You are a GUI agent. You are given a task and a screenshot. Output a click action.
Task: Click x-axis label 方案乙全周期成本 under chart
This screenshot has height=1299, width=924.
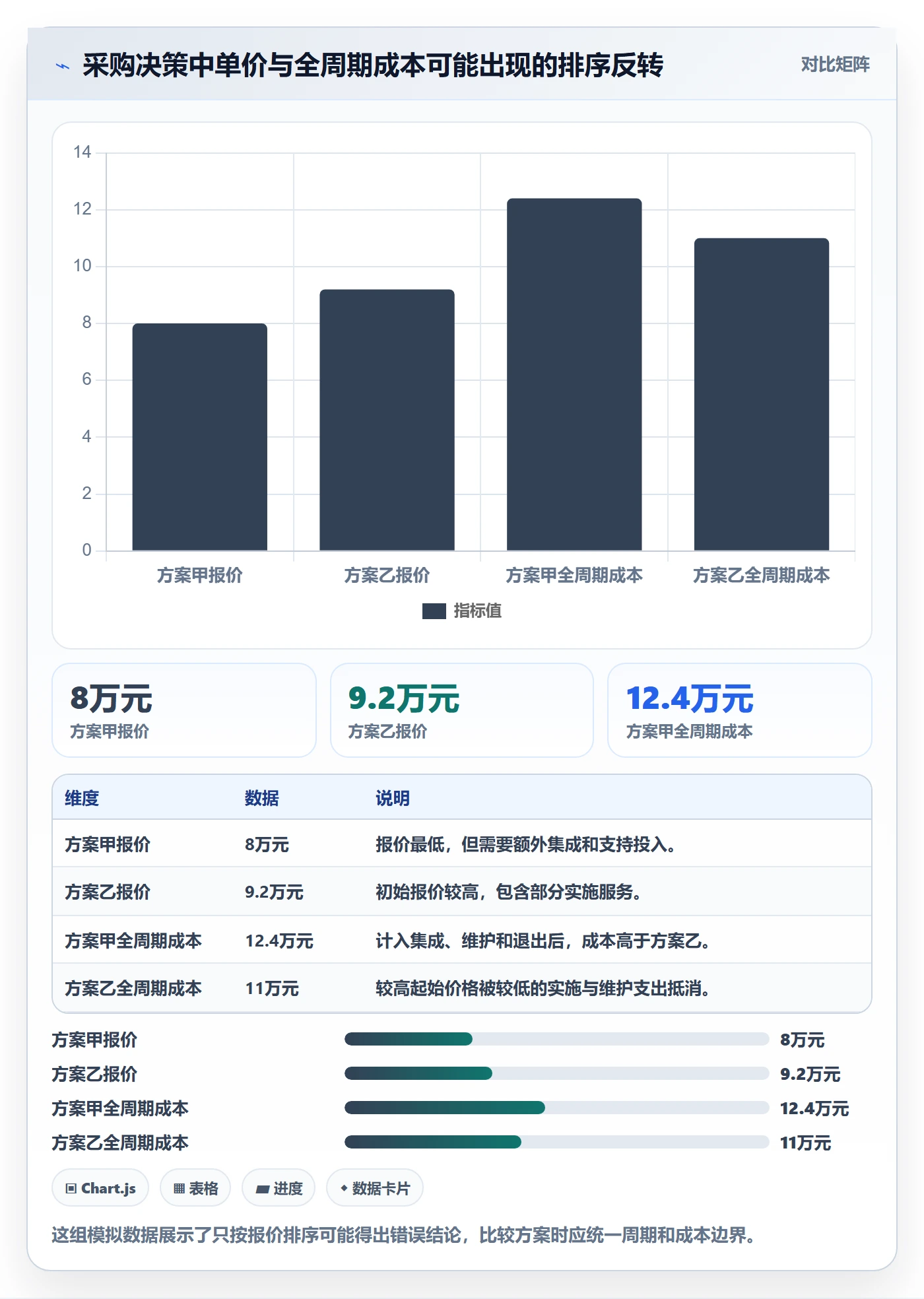762,576
